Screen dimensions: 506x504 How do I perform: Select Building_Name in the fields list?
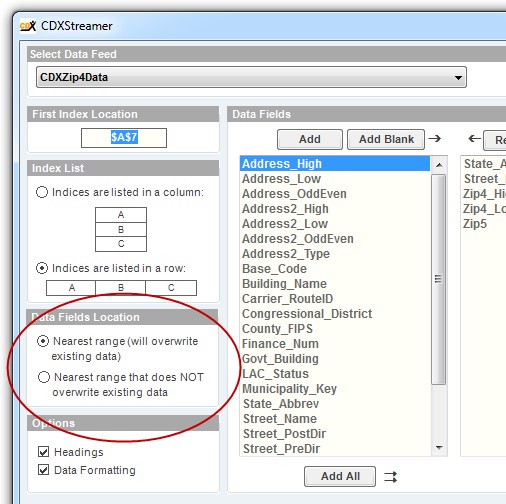tap(335, 284)
